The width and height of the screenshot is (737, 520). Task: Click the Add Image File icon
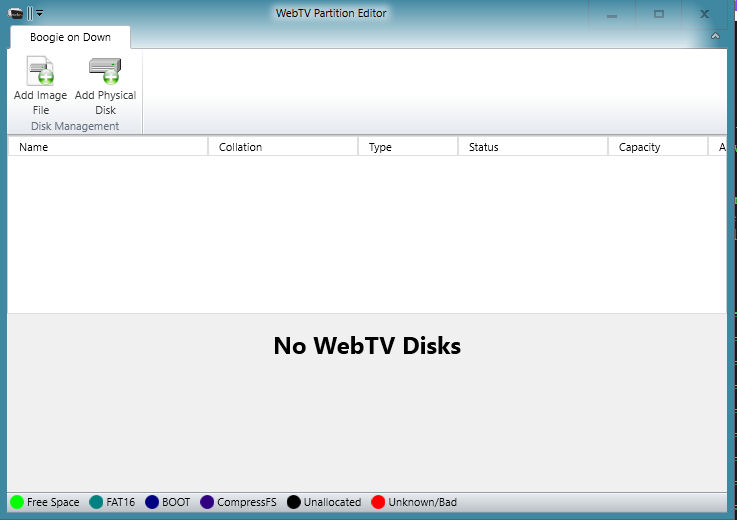click(x=40, y=71)
